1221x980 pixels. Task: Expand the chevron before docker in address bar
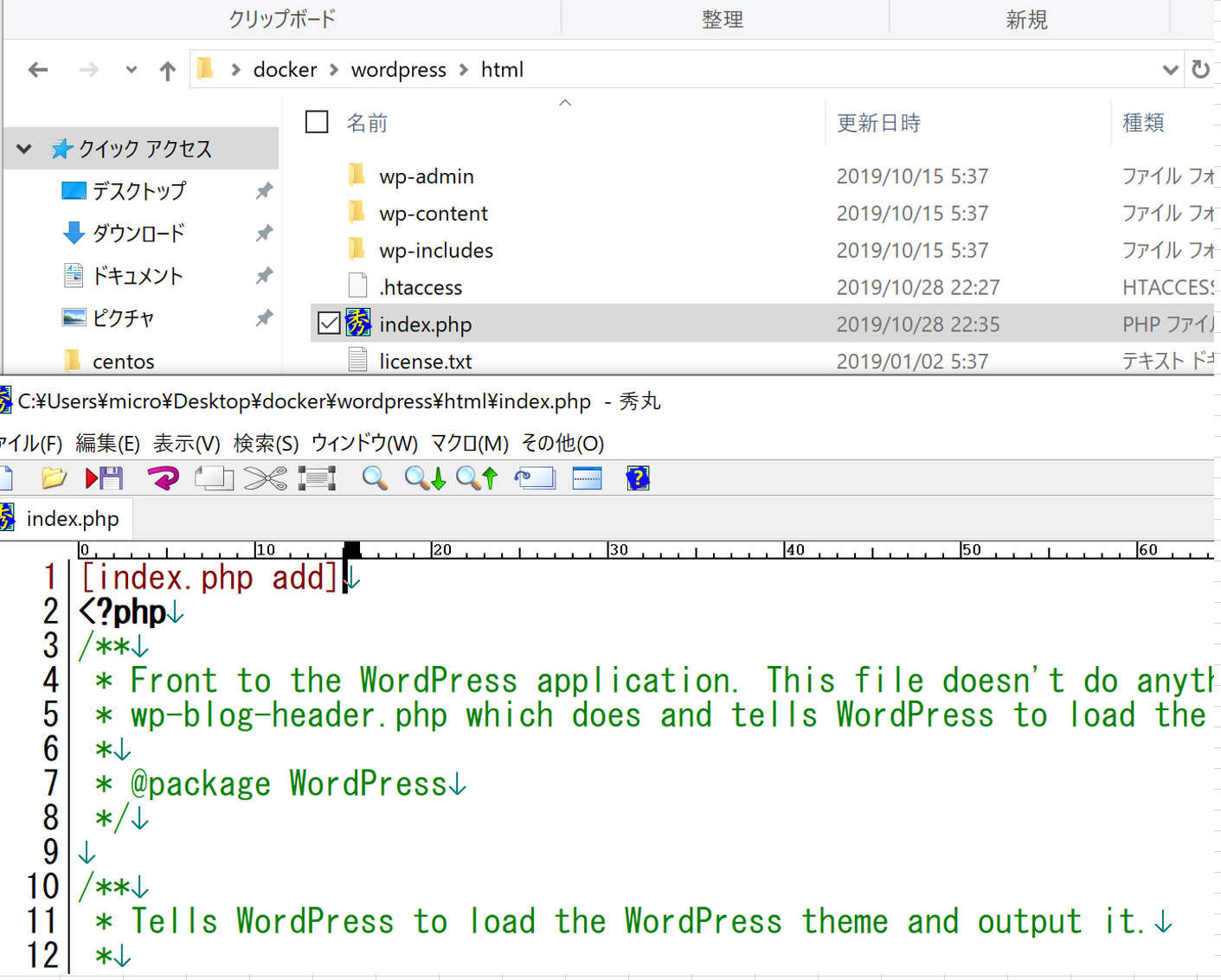click(x=235, y=69)
